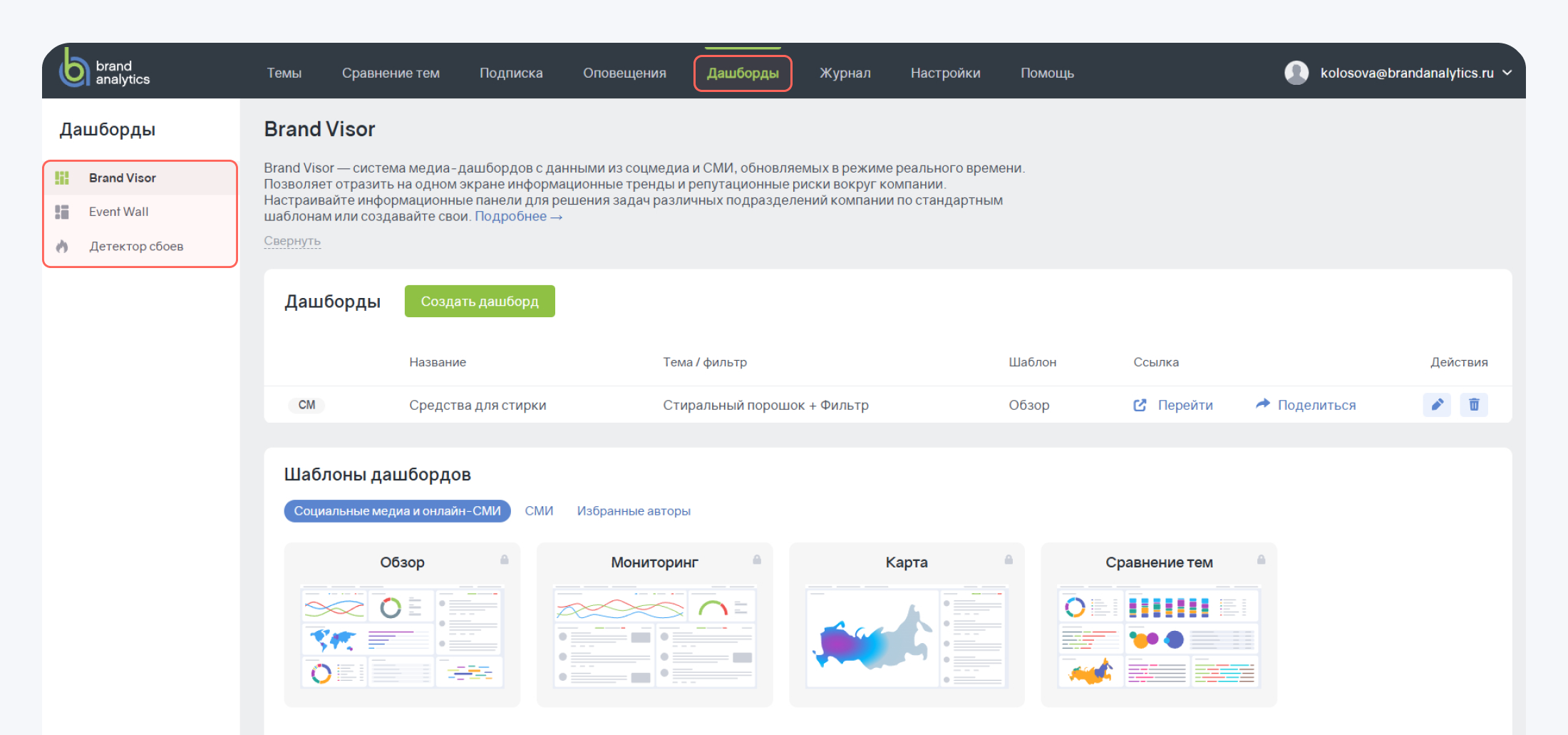Image resolution: width=1568 pixels, height=735 pixels.
Task: Click lock icon on Карта template card
Action: (x=1009, y=560)
